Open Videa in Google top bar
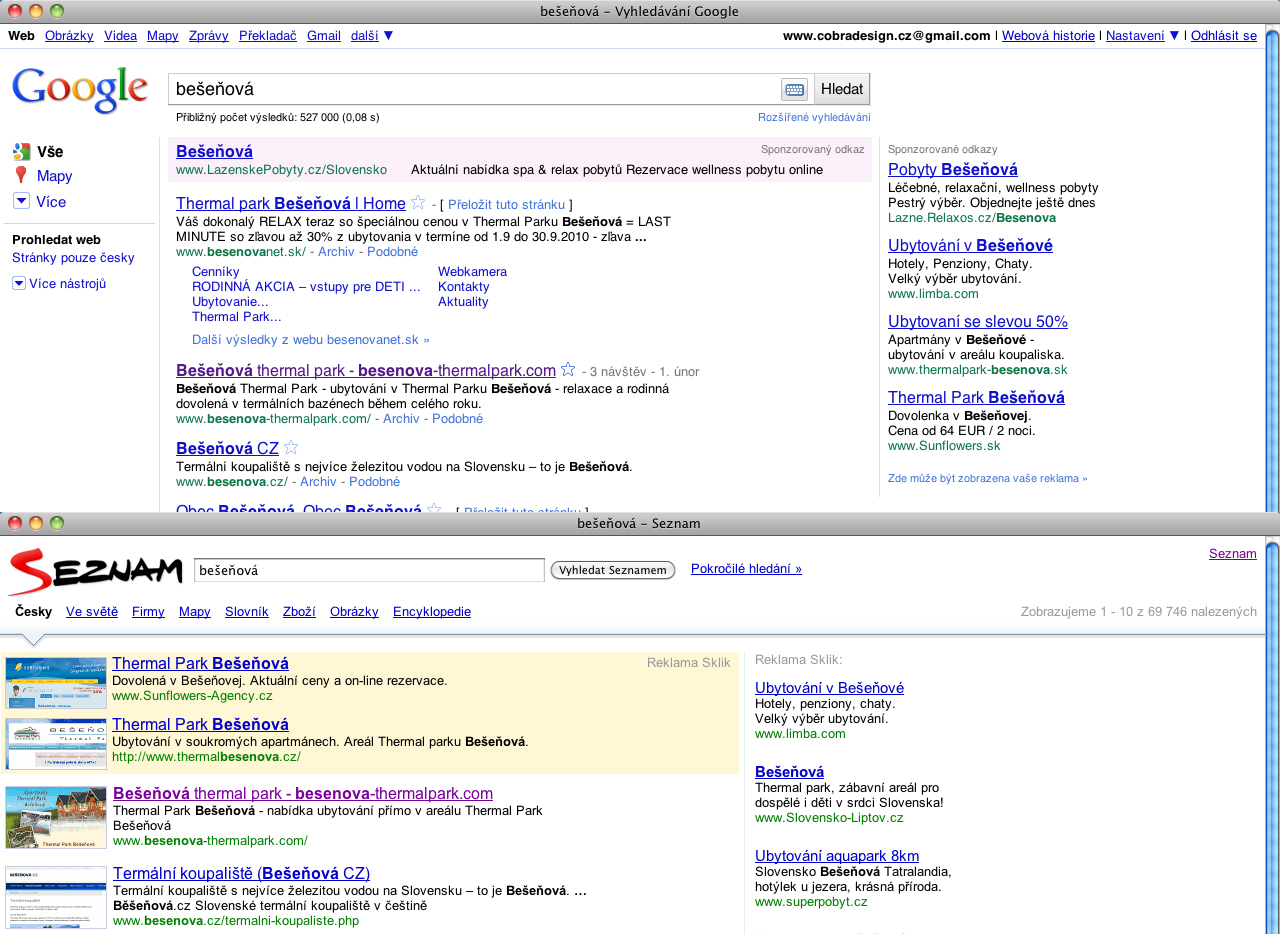Image resolution: width=1280 pixels, height=934 pixels. [x=120, y=35]
